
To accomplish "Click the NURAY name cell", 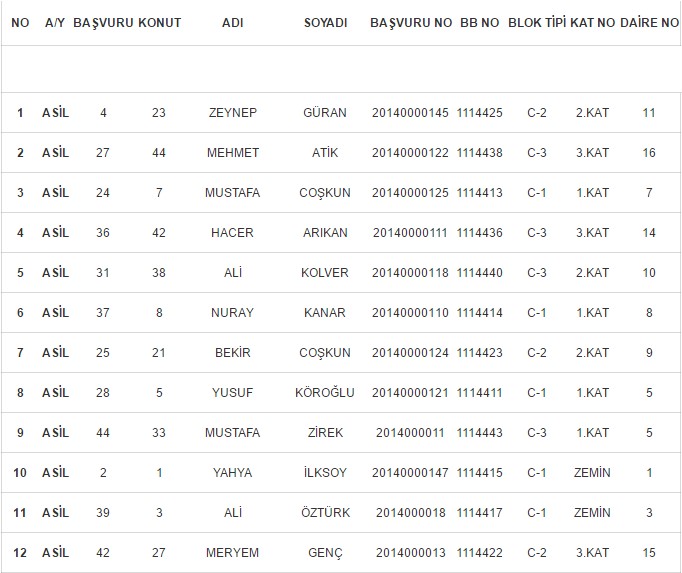I will tap(232, 313).
